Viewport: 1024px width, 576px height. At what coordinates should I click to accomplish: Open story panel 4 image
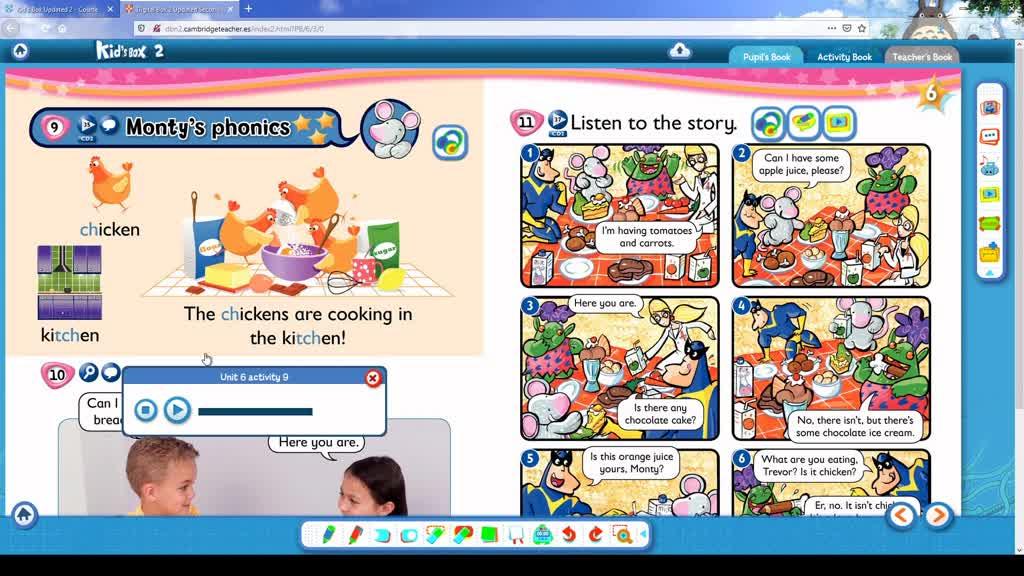pos(831,368)
